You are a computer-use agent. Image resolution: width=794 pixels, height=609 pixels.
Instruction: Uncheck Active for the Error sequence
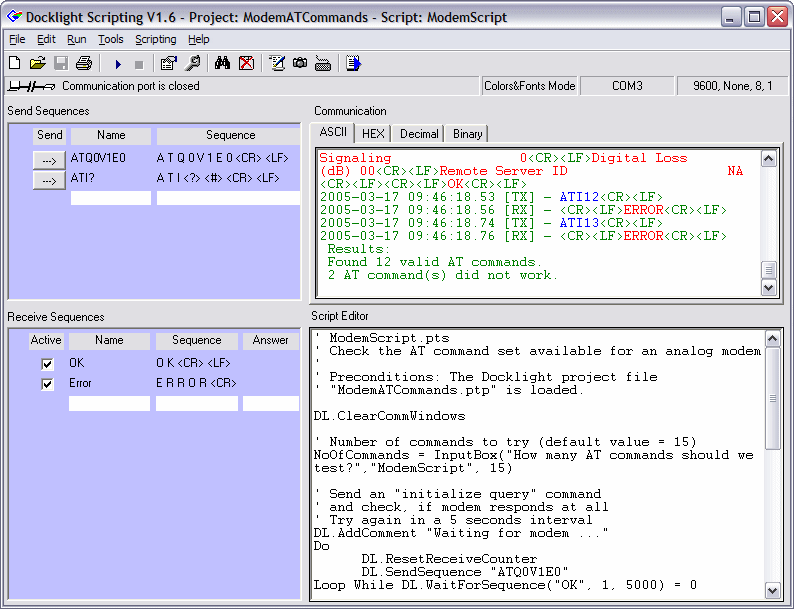[x=47, y=384]
